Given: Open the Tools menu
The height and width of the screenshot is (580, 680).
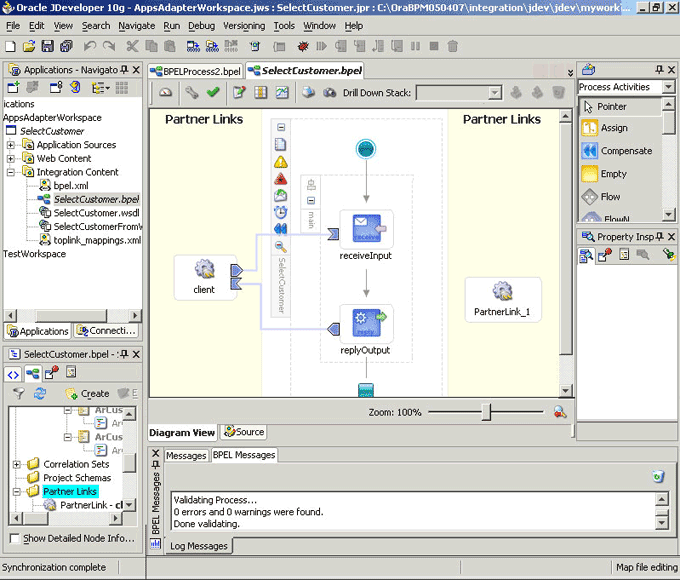Looking at the screenshot, I should [x=284, y=26].
